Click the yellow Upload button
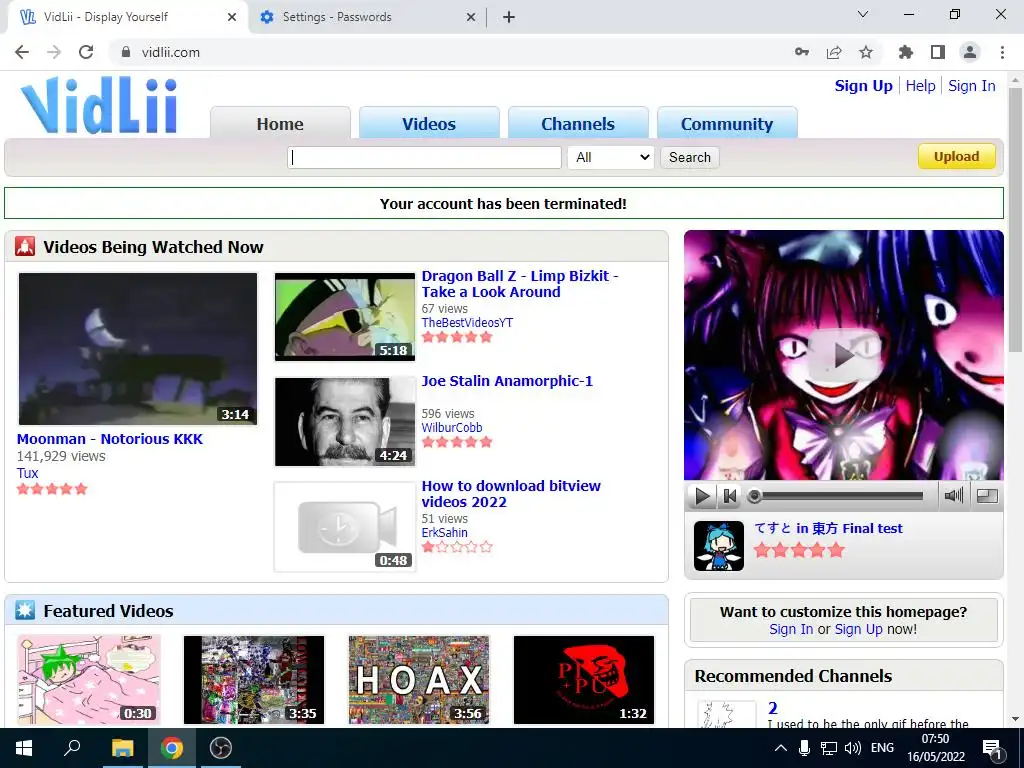Image resolution: width=1024 pixels, height=768 pixels. [x=957, y=157]
